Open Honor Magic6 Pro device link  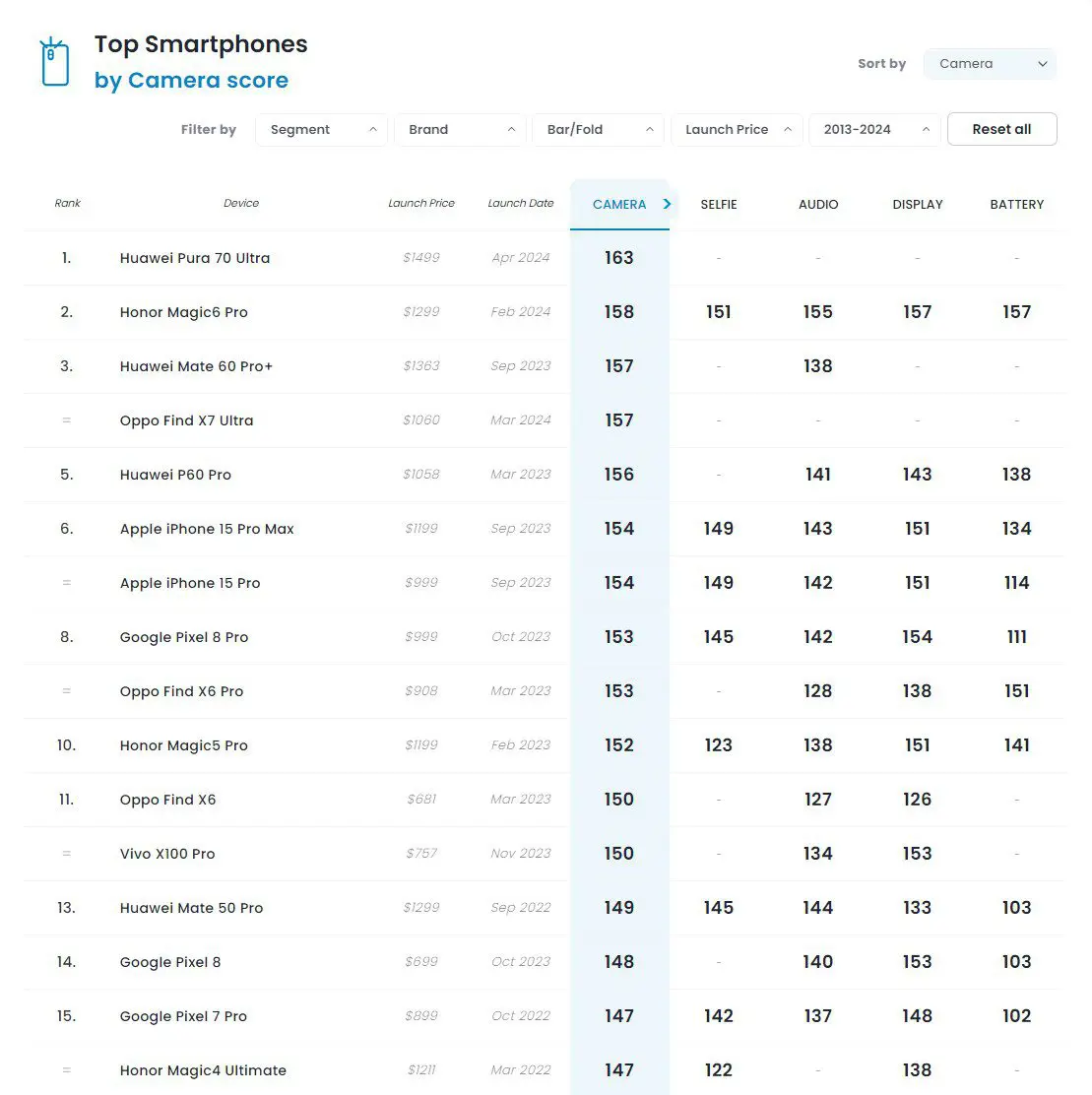[x=183, y=312]
